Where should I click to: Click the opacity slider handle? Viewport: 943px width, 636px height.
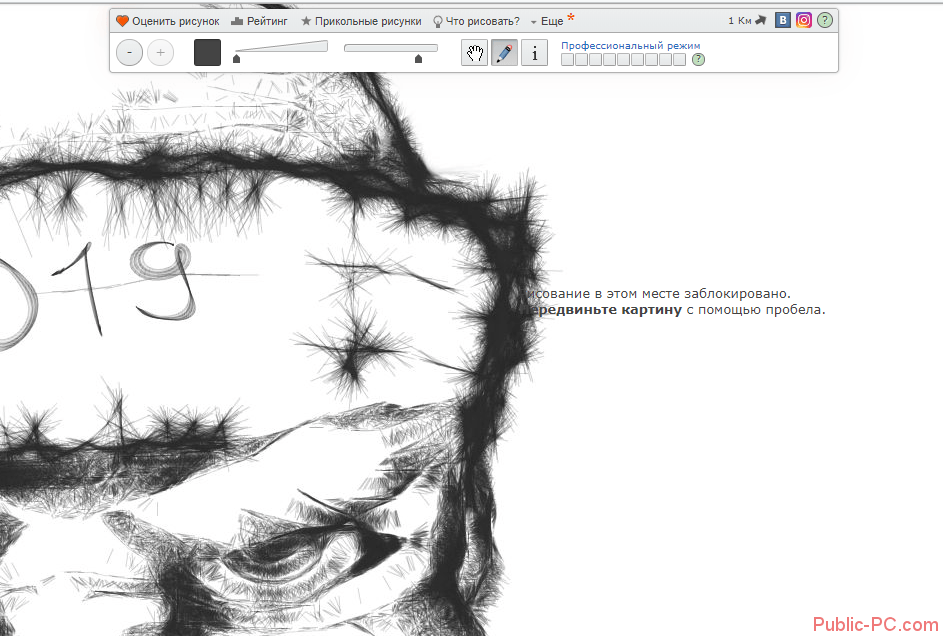pos(419,58)
